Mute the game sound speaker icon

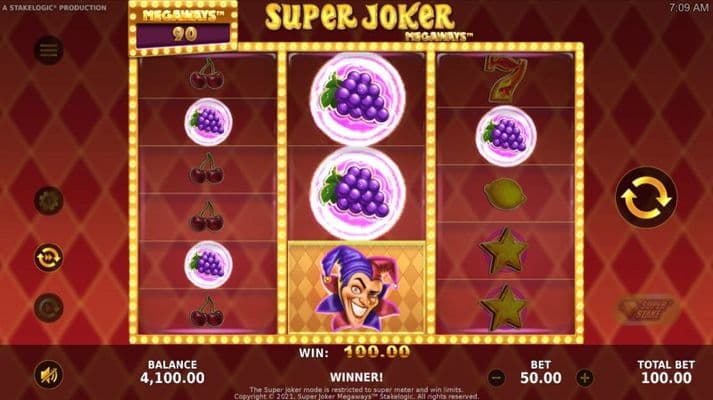49,375
